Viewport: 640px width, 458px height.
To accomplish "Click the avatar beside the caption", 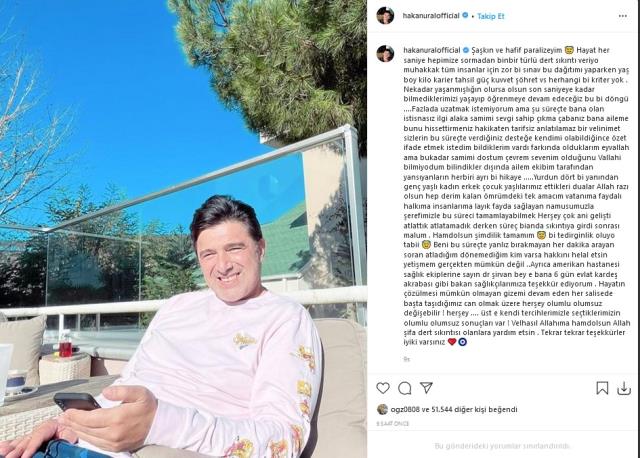I will click(385, 53).
